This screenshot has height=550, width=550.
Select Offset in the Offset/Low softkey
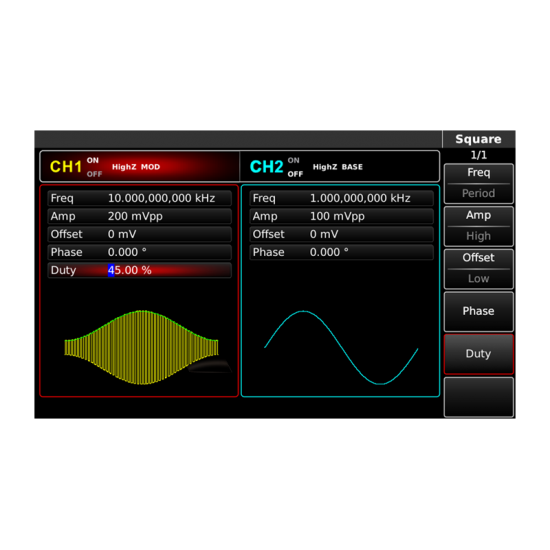point(478,258)
